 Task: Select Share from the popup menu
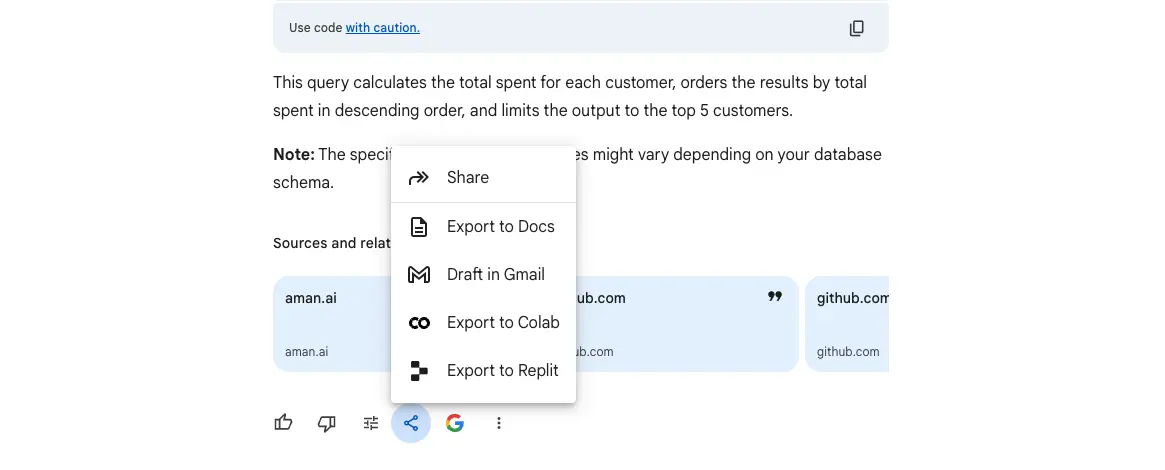(x=468, y=178)
